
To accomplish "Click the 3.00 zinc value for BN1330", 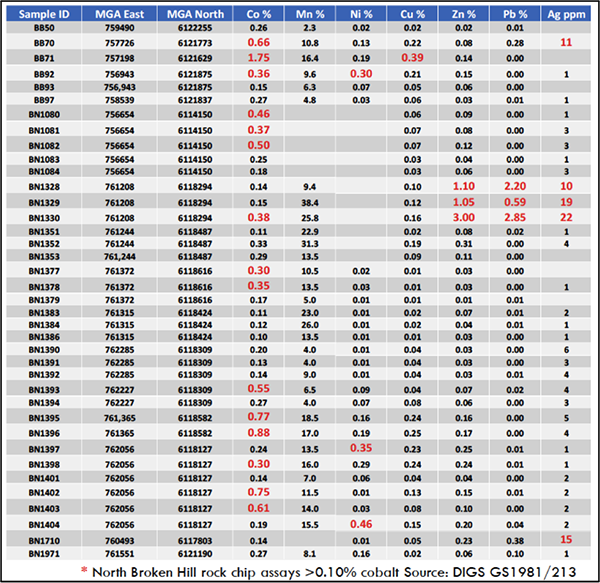I will click(465, 216).
